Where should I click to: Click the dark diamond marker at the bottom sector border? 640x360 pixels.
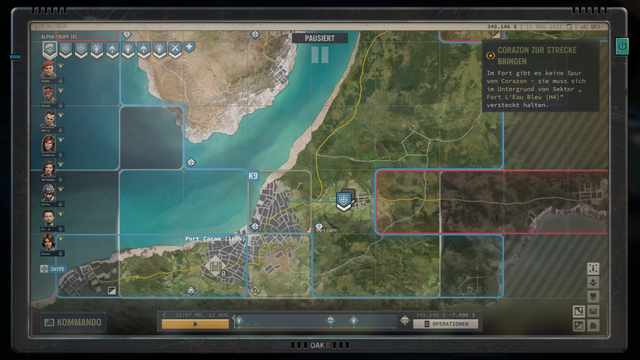[255, 291]
